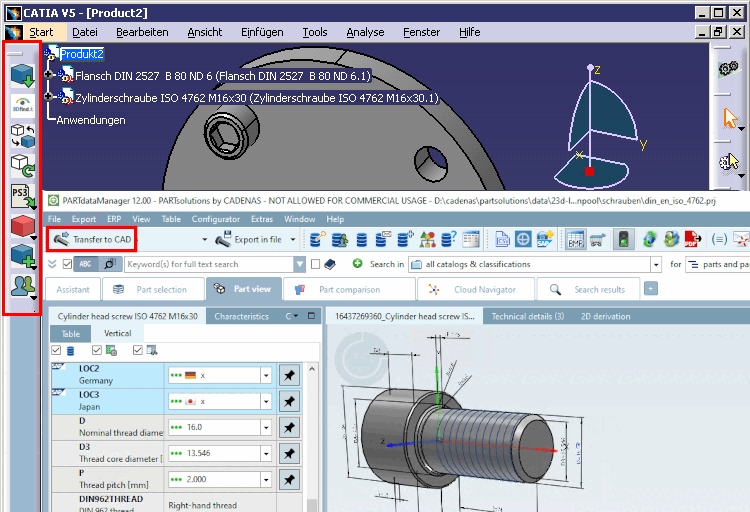Expand the Flansch DIN 2527 tree node

click(x=50, y=75)
